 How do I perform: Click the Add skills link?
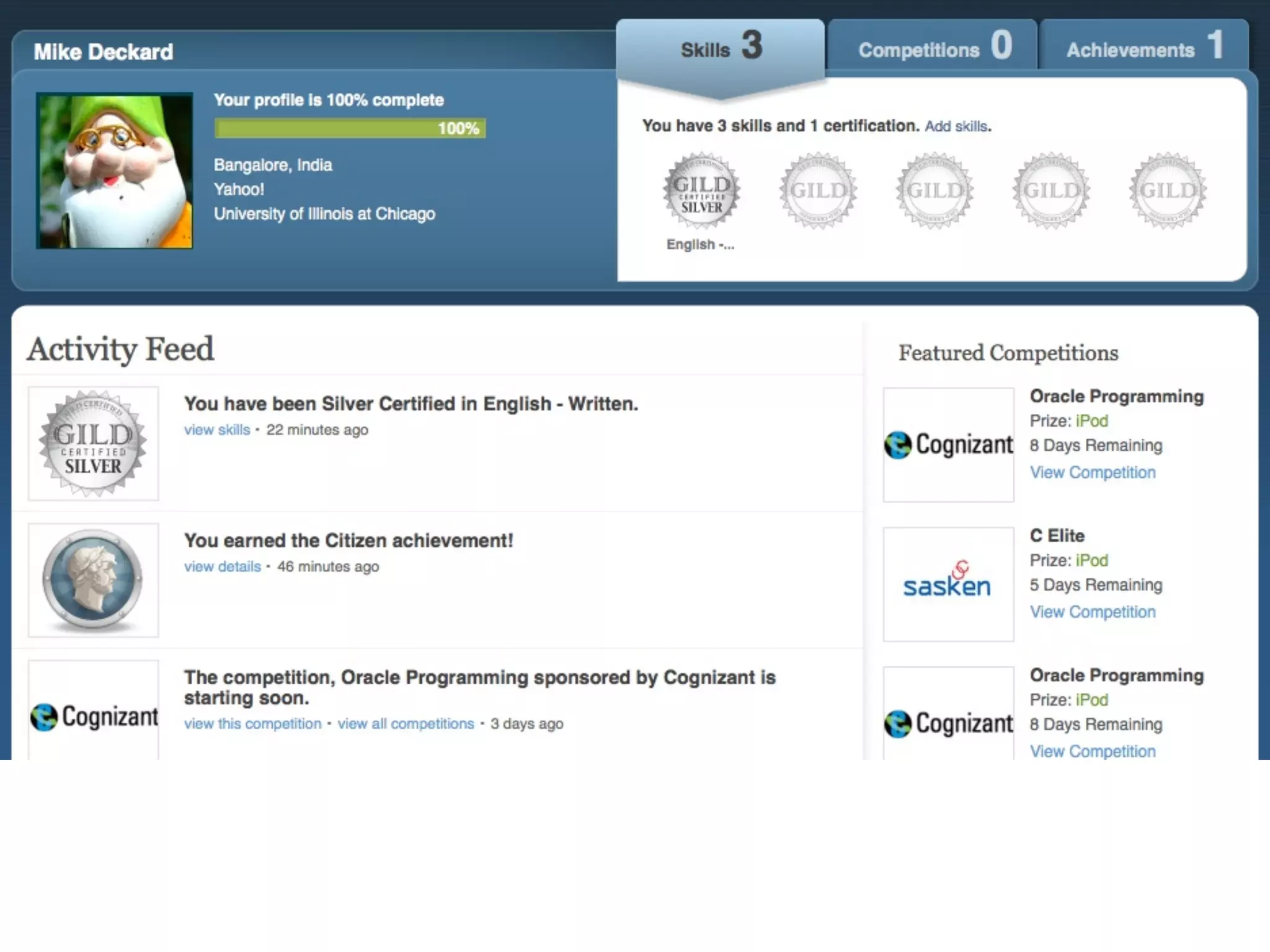[x=956, y=126]
